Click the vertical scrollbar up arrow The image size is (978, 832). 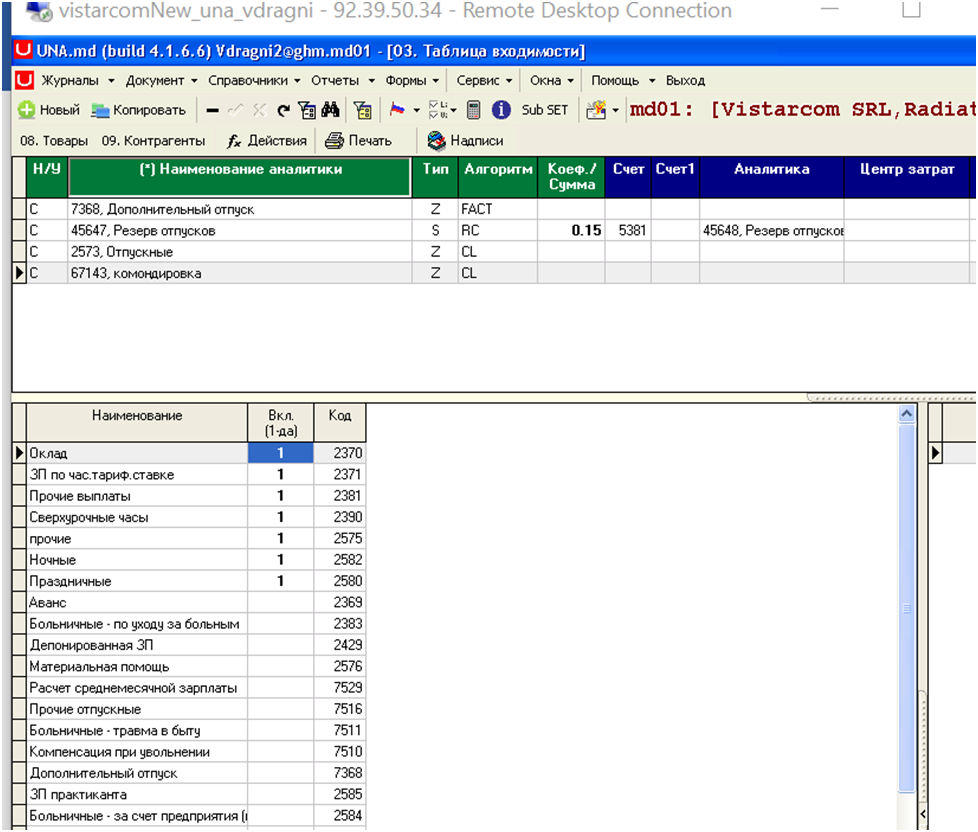coord(907,413)
